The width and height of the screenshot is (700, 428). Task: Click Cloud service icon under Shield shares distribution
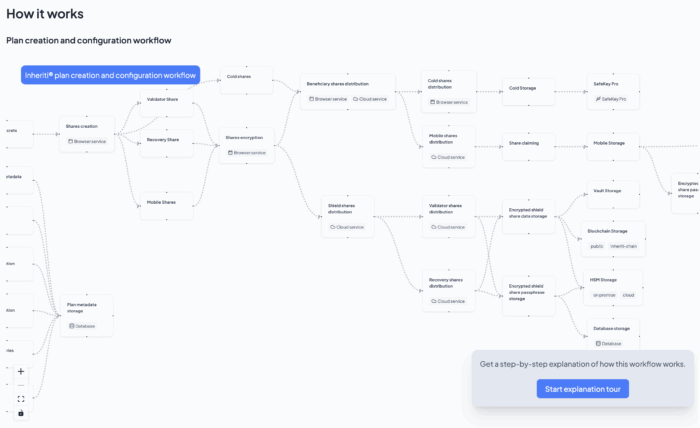(x=328, y=227)
